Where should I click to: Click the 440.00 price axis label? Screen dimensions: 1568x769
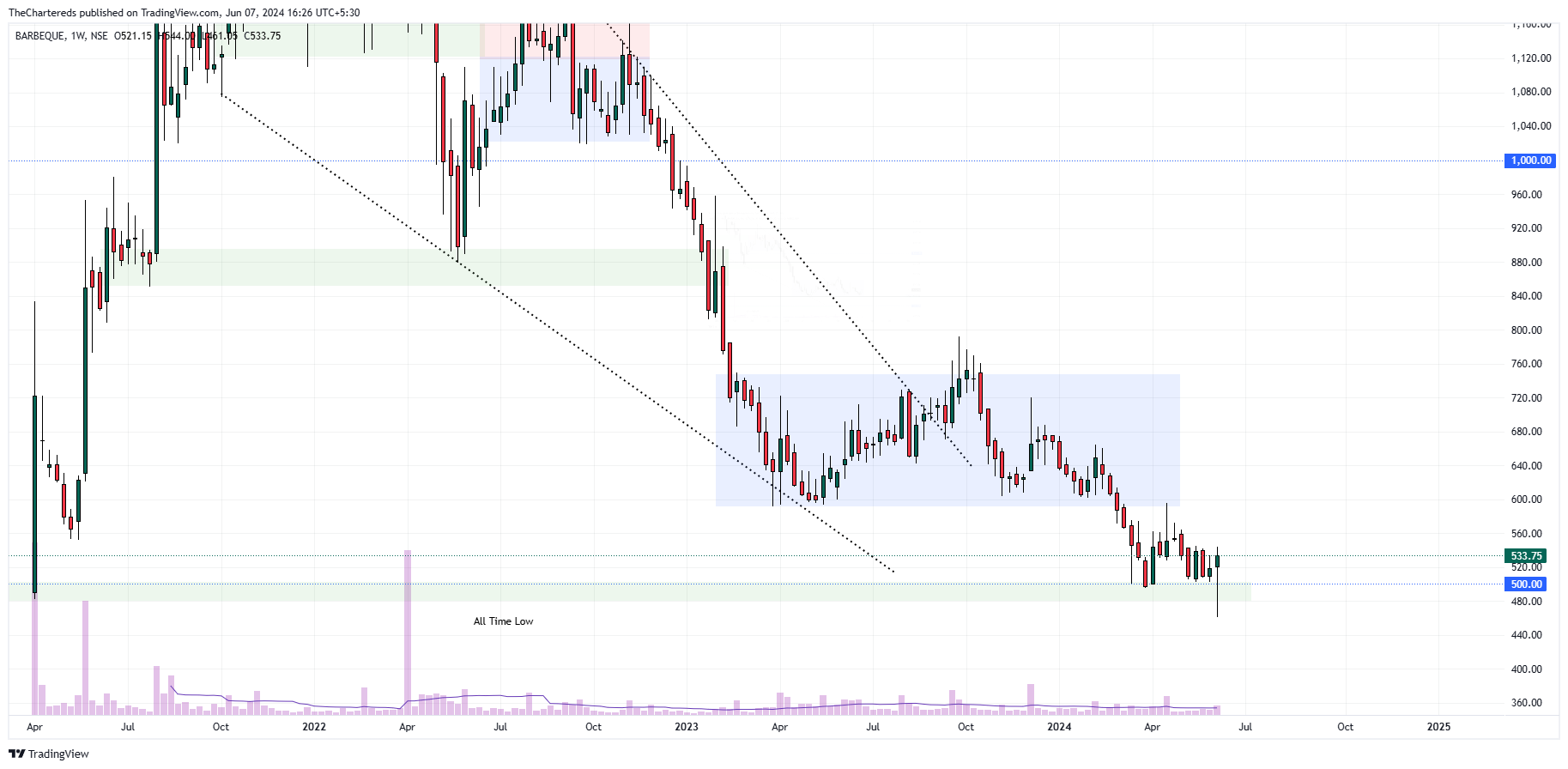tap(1526, 635)
